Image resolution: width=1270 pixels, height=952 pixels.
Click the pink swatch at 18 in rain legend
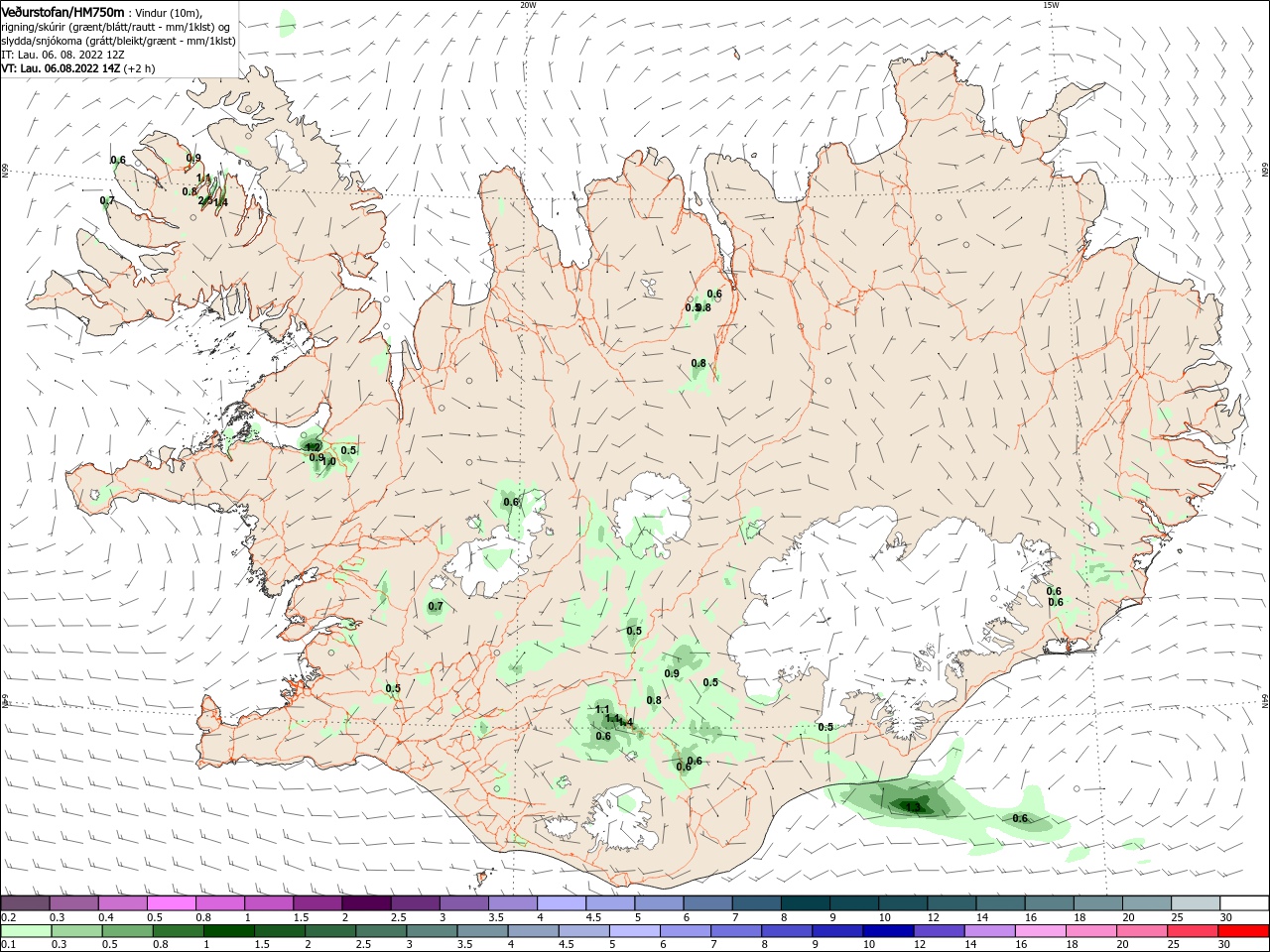click(1090, 931)
